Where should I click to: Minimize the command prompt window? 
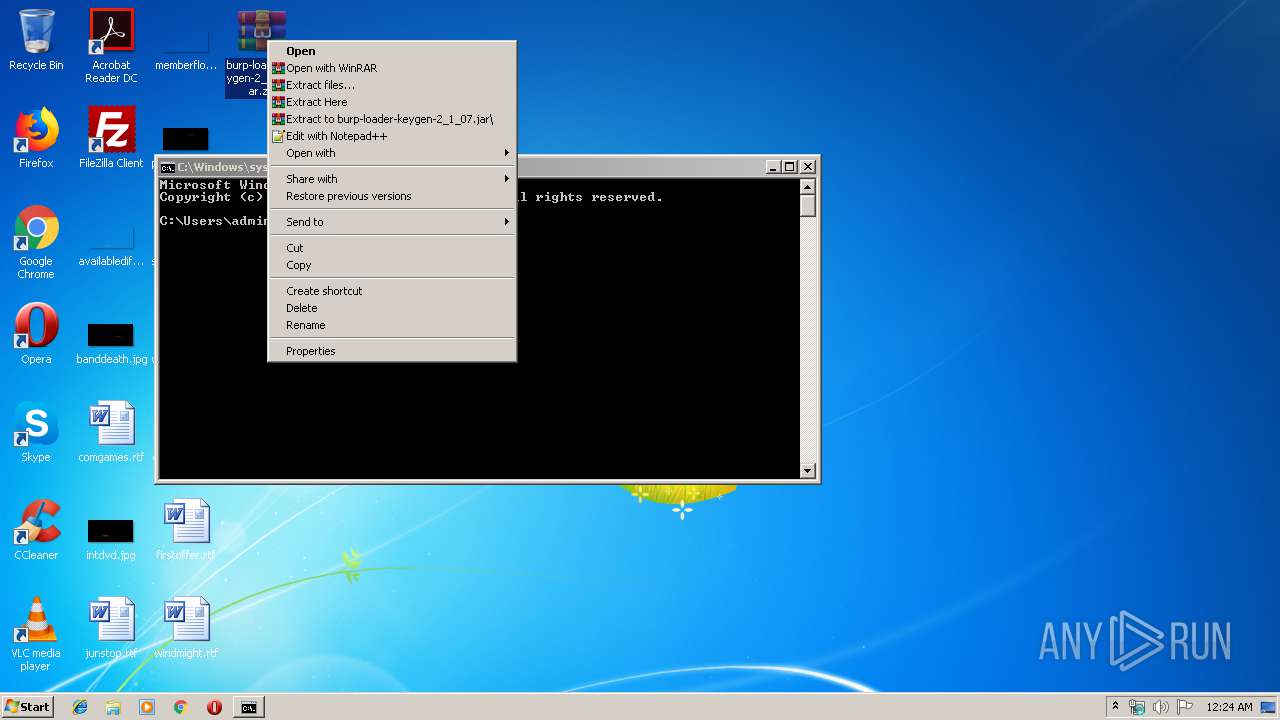pyautogui.click(x=773, y=167)
